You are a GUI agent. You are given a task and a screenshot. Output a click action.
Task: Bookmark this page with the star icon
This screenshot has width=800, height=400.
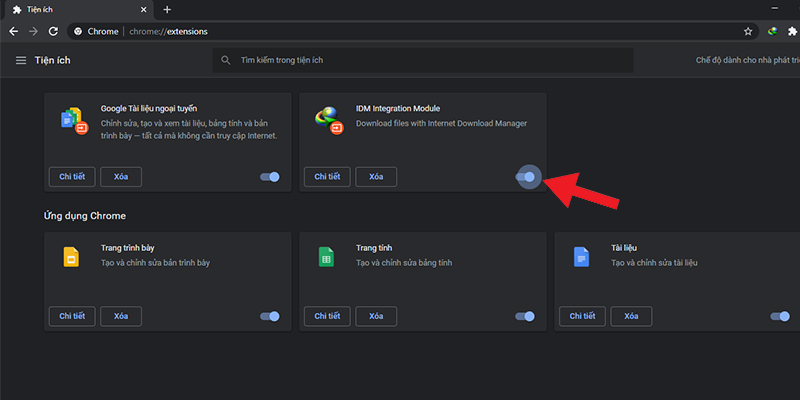[x=748, y=32]
